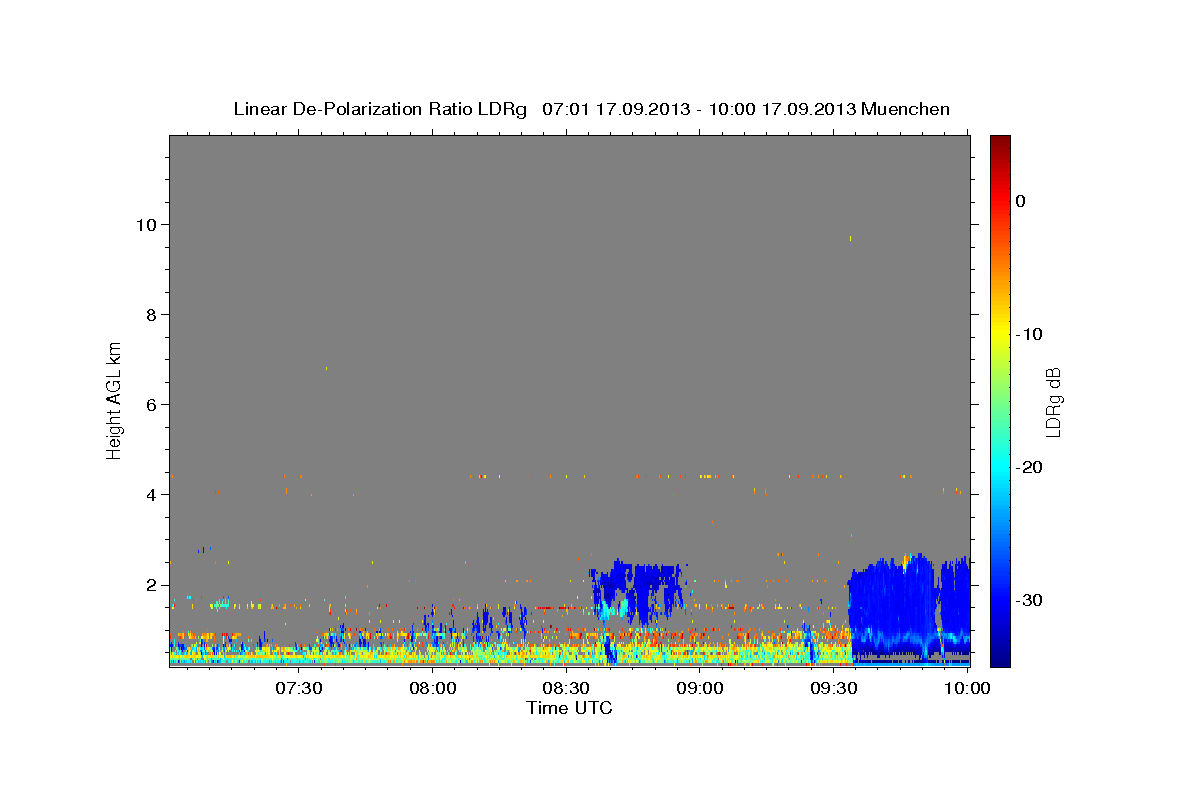Click the 09:30 time tick label

click(x=834, y=689)
